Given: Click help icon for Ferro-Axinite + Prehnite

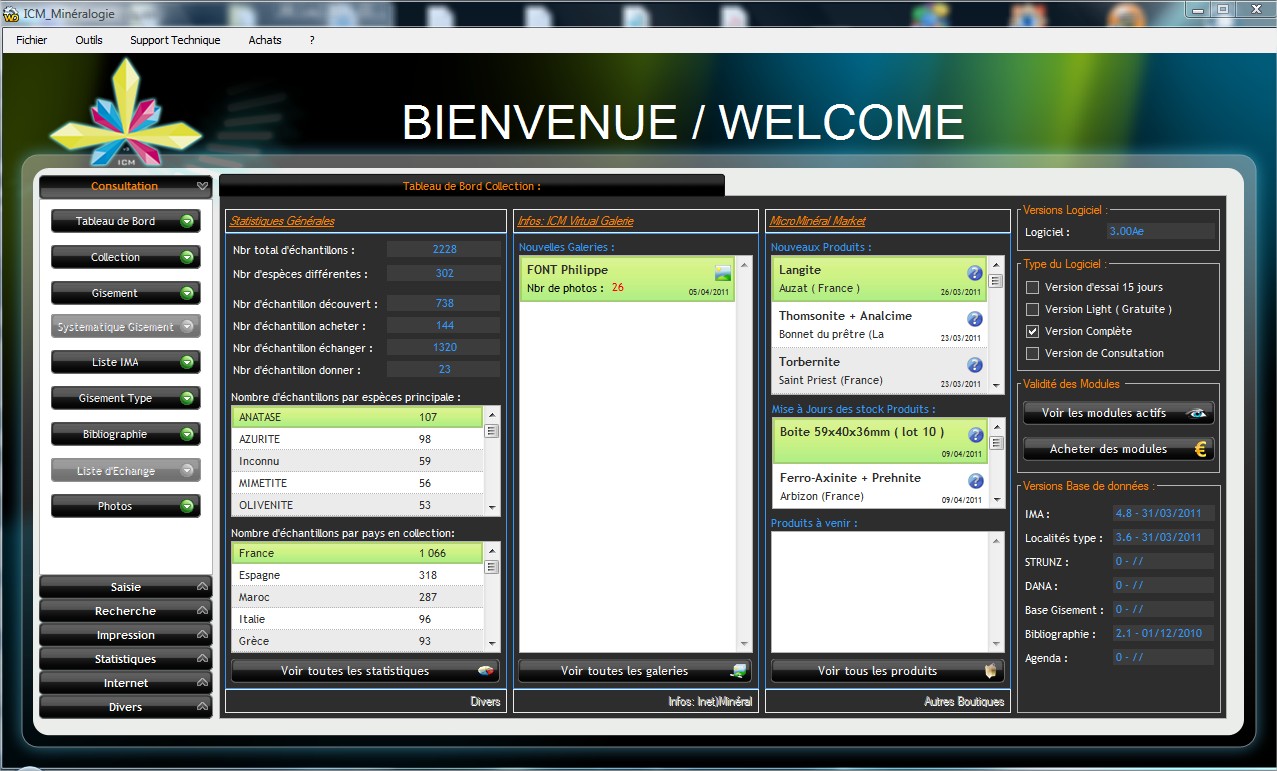Looking at the screenshot, I should pyautogui.click(x=975, y=481).
